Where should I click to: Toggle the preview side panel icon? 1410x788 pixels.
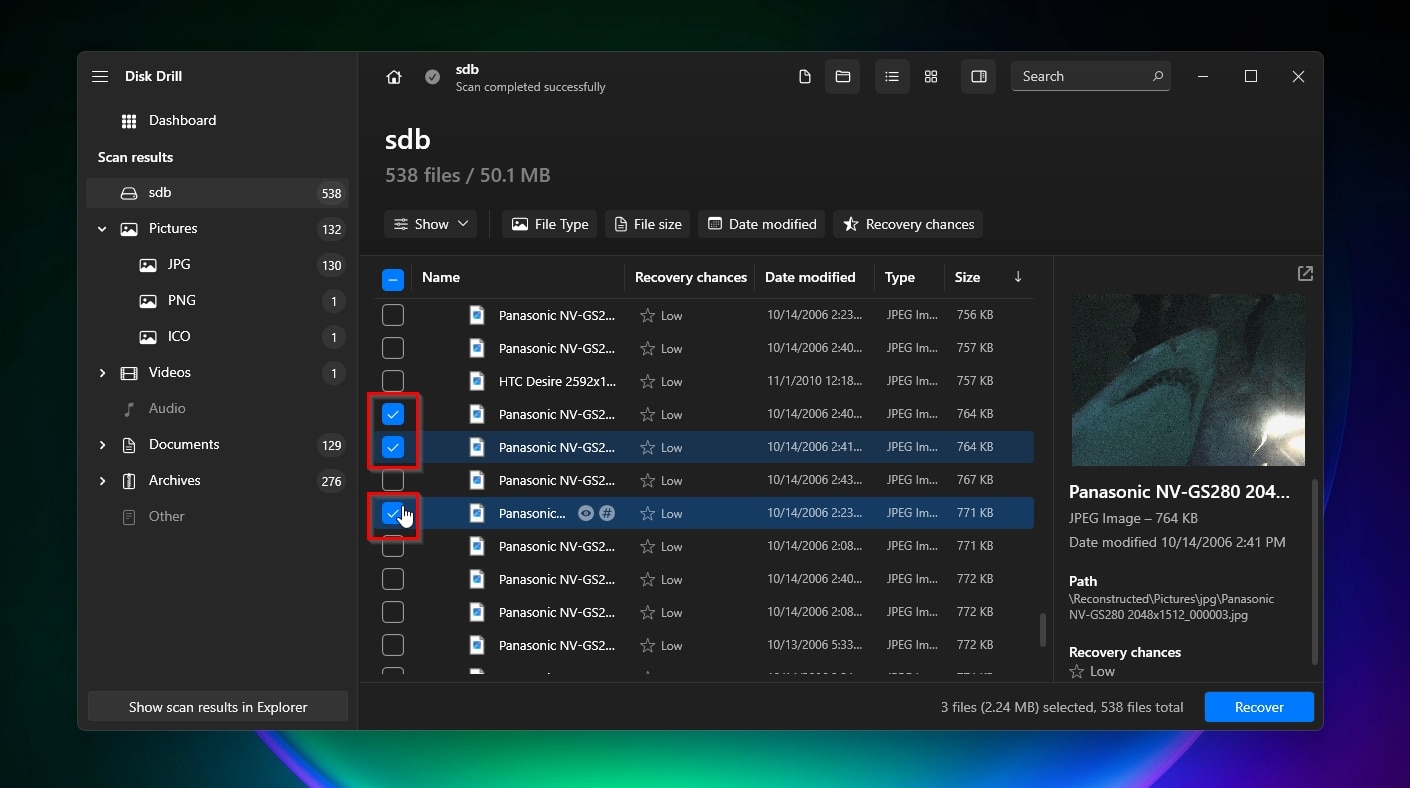pyautogui.click(x=979, y=77)
